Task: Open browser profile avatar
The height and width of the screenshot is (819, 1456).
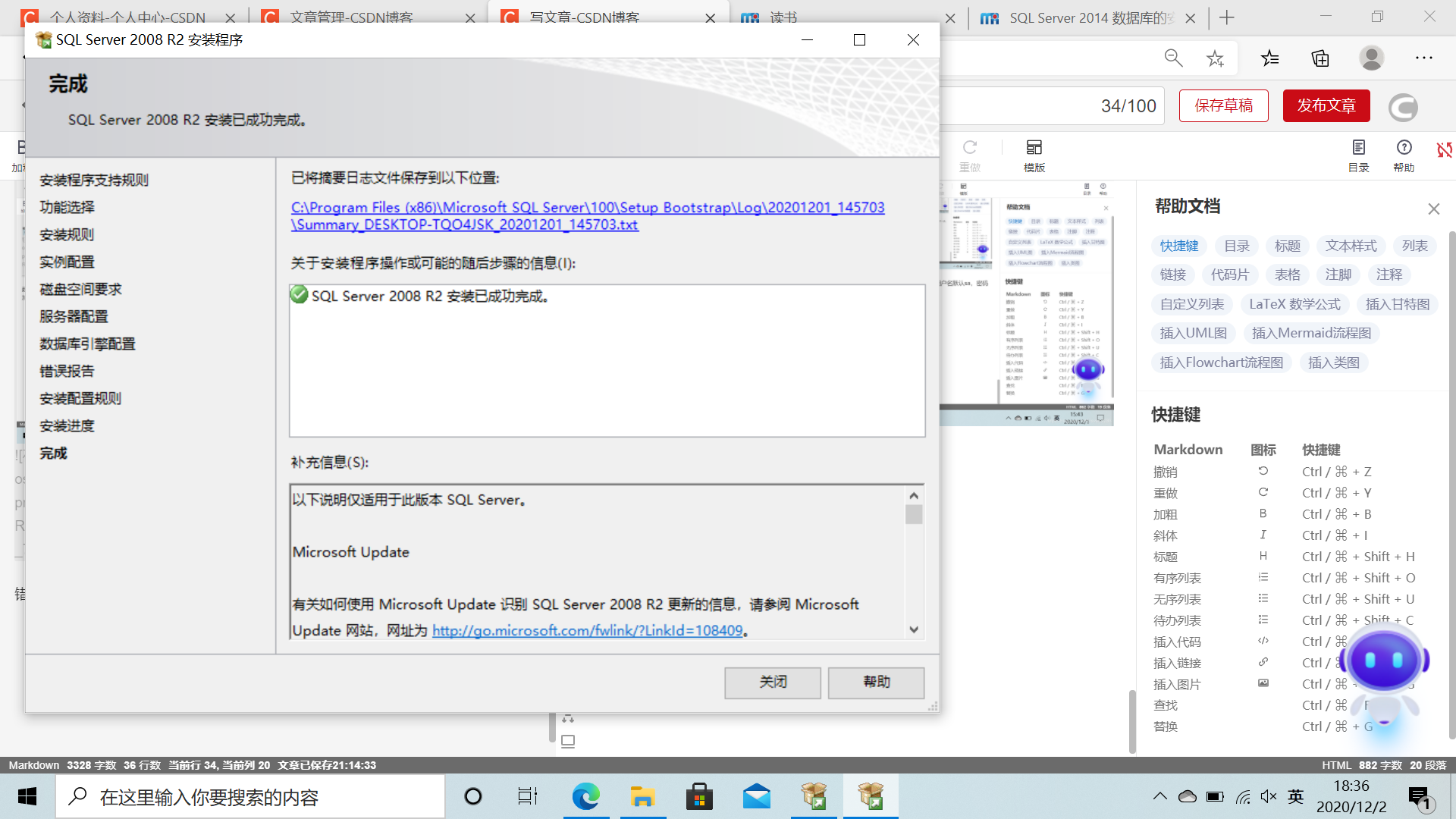Action: click(x=1372, y=58)
